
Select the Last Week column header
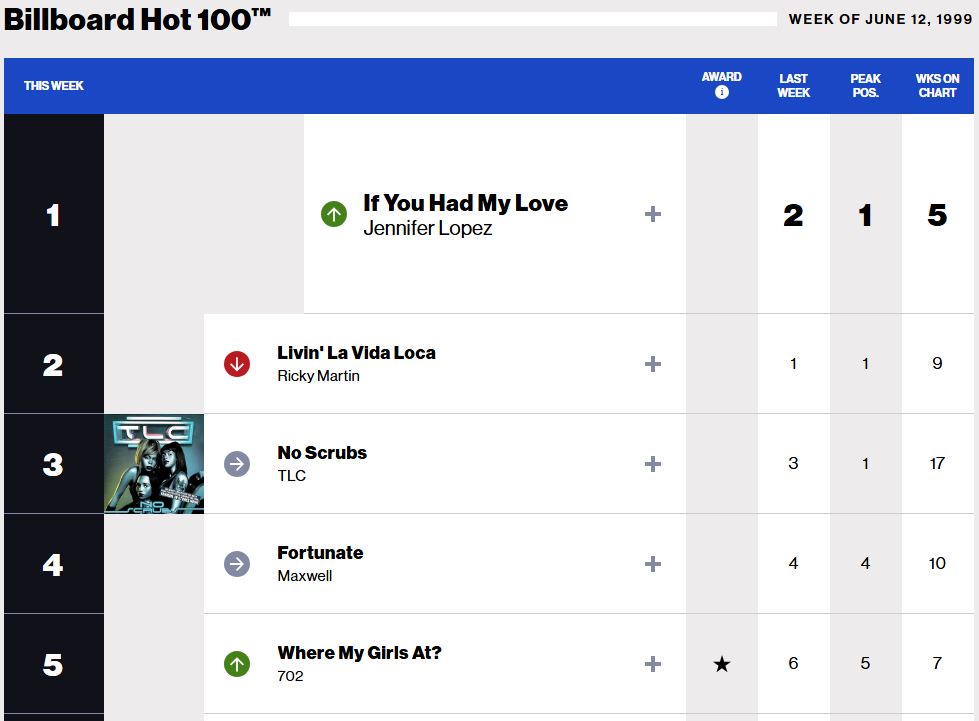[793, 85]
